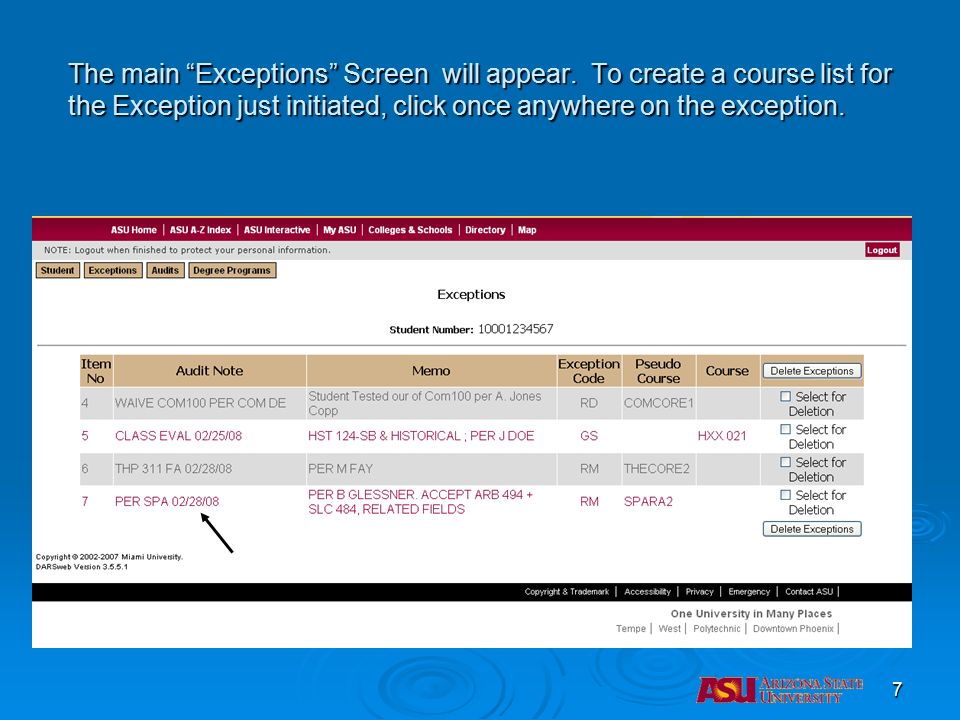
Task: Select exception WAIVE COM100 PER COM DE
Action: [x=200, y=403]
